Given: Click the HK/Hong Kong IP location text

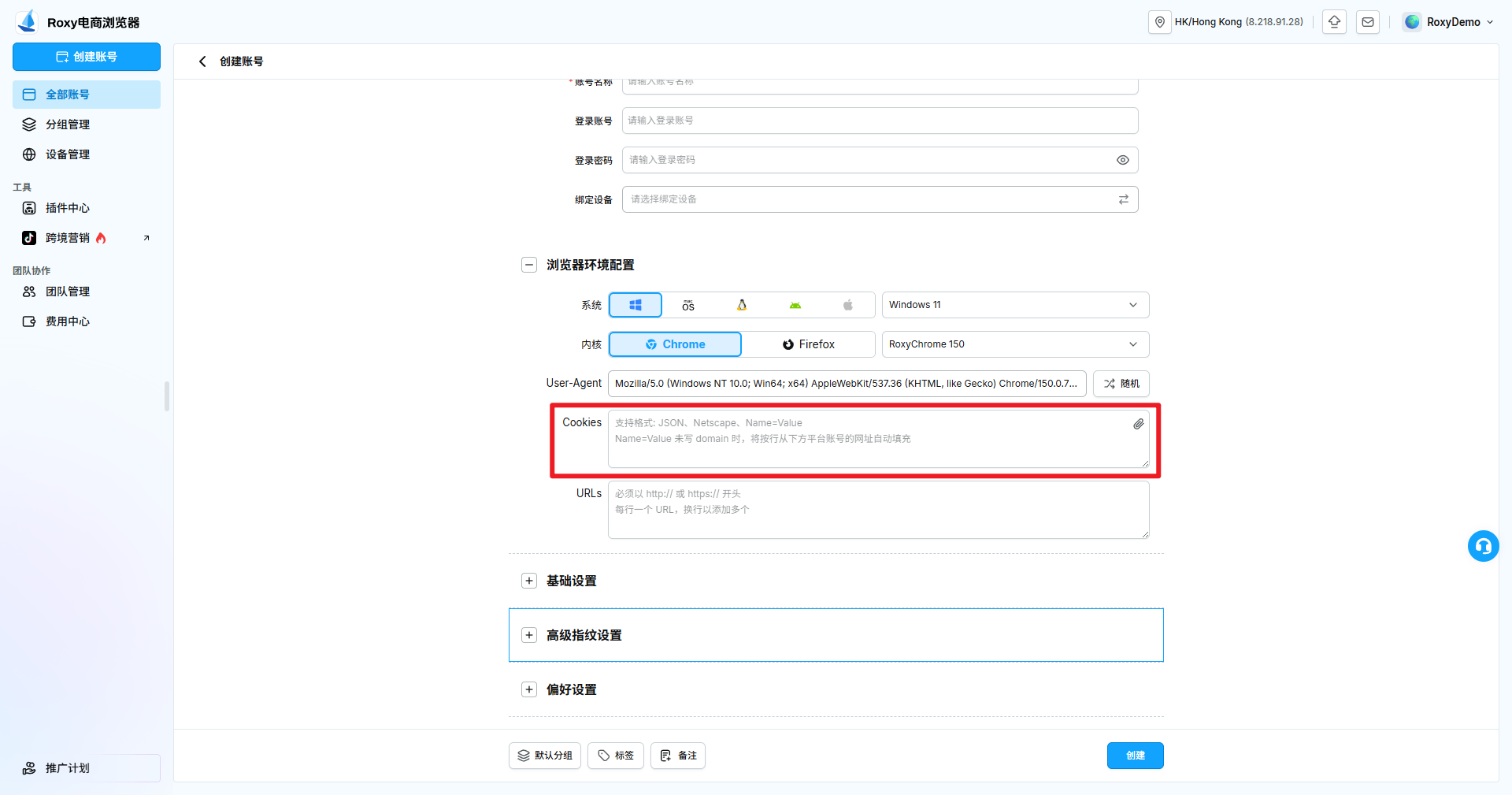Looking at the screenshot, I should (1239, 22).
